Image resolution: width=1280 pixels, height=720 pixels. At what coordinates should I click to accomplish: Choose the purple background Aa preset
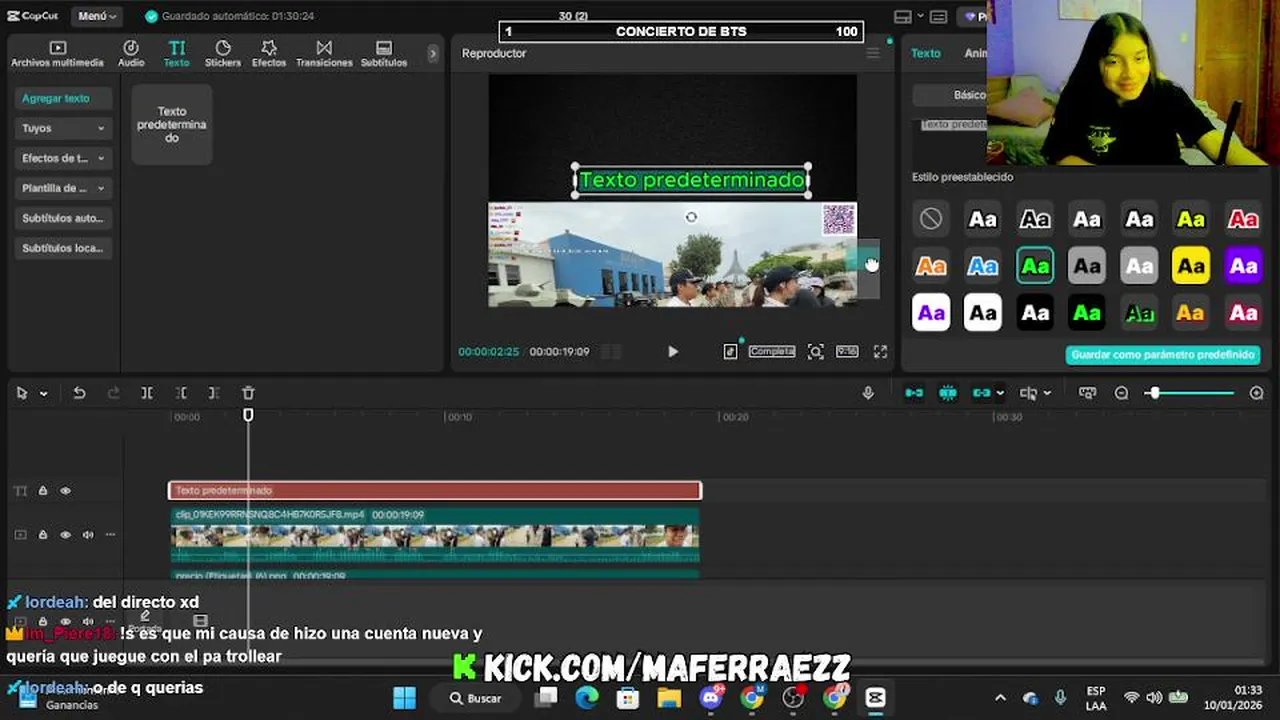[x=1243, y=266]
